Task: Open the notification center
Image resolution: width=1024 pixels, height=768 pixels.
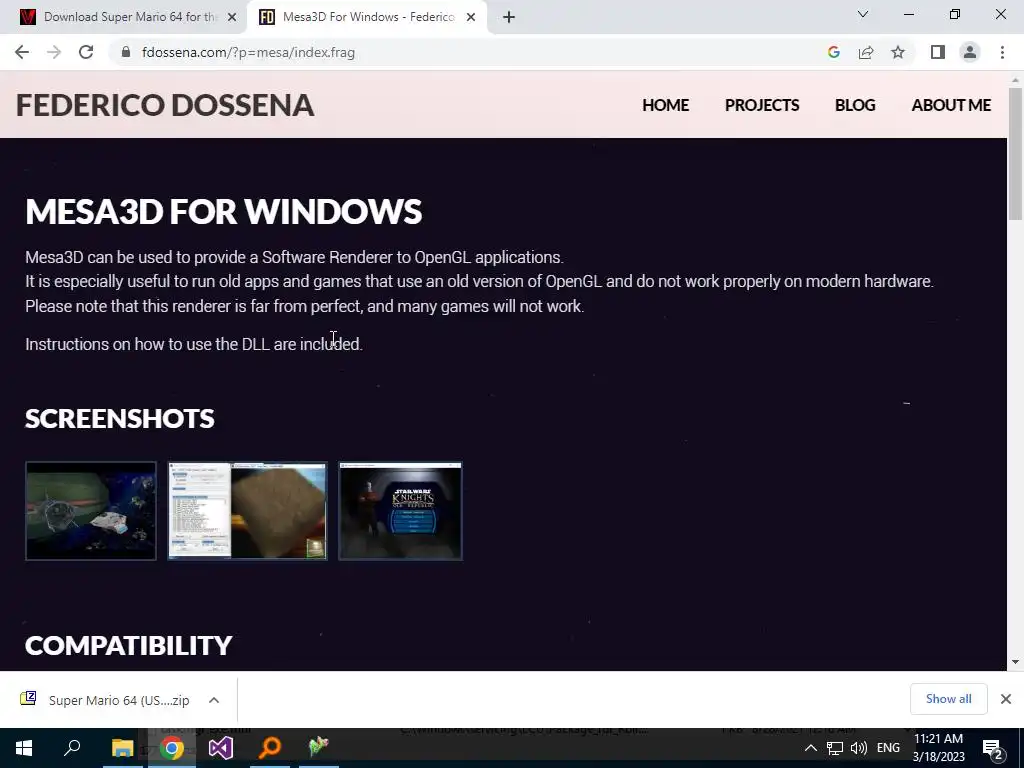Action: pyautogui.click(x=992, y=748)
